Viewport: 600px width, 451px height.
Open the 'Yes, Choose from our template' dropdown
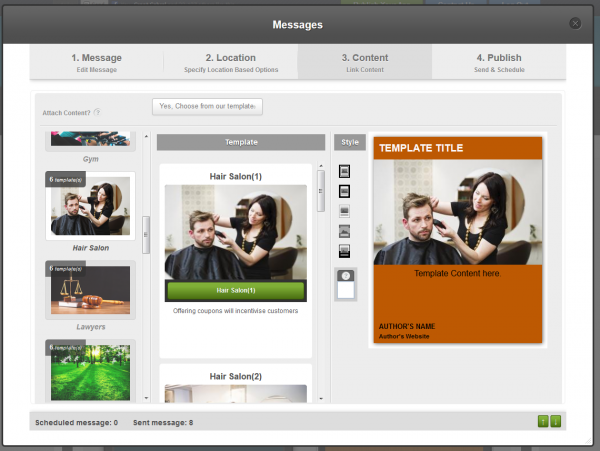[x=207, y=106]
